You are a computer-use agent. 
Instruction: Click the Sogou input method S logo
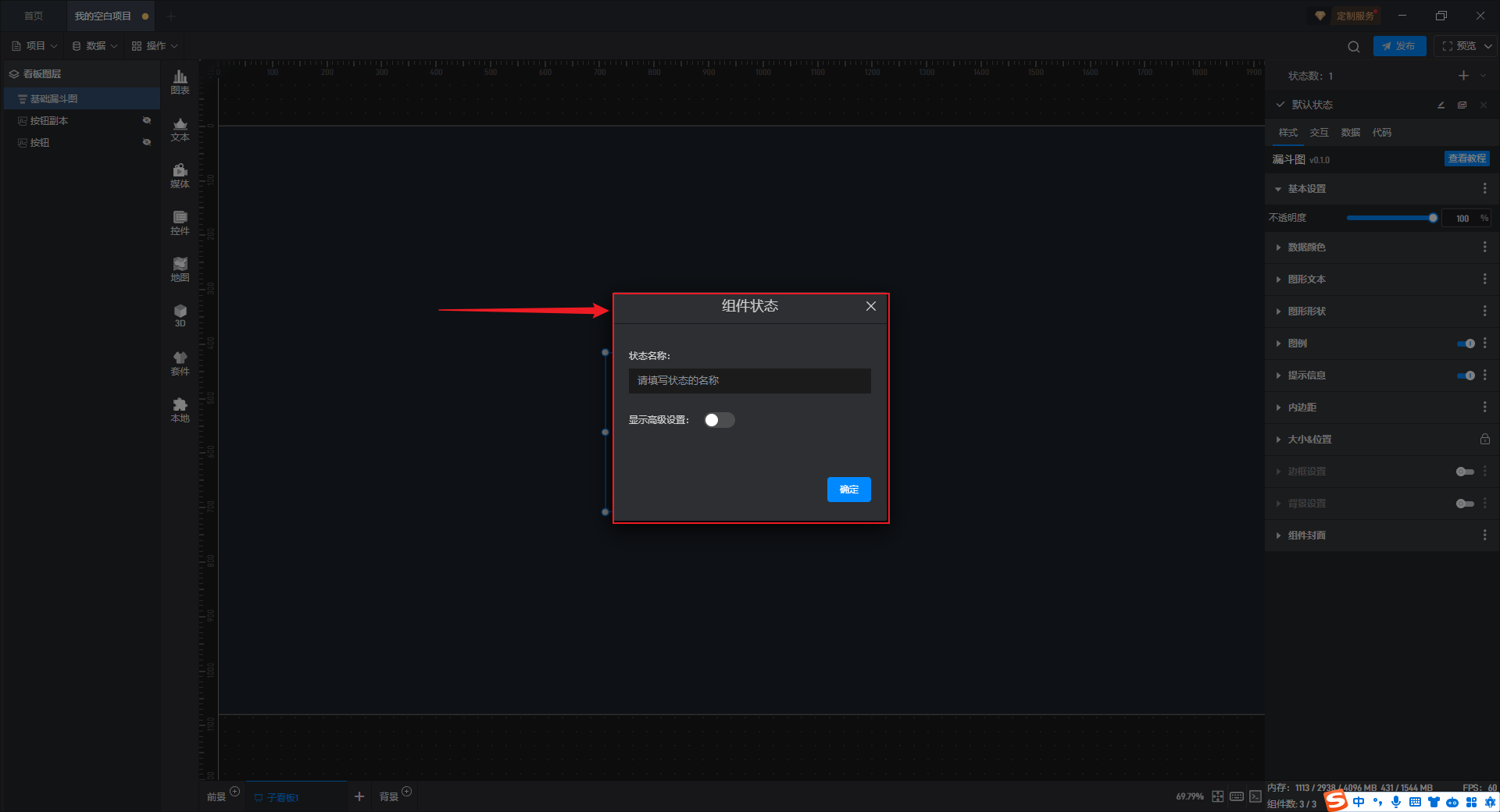(x=1336, y=800)
